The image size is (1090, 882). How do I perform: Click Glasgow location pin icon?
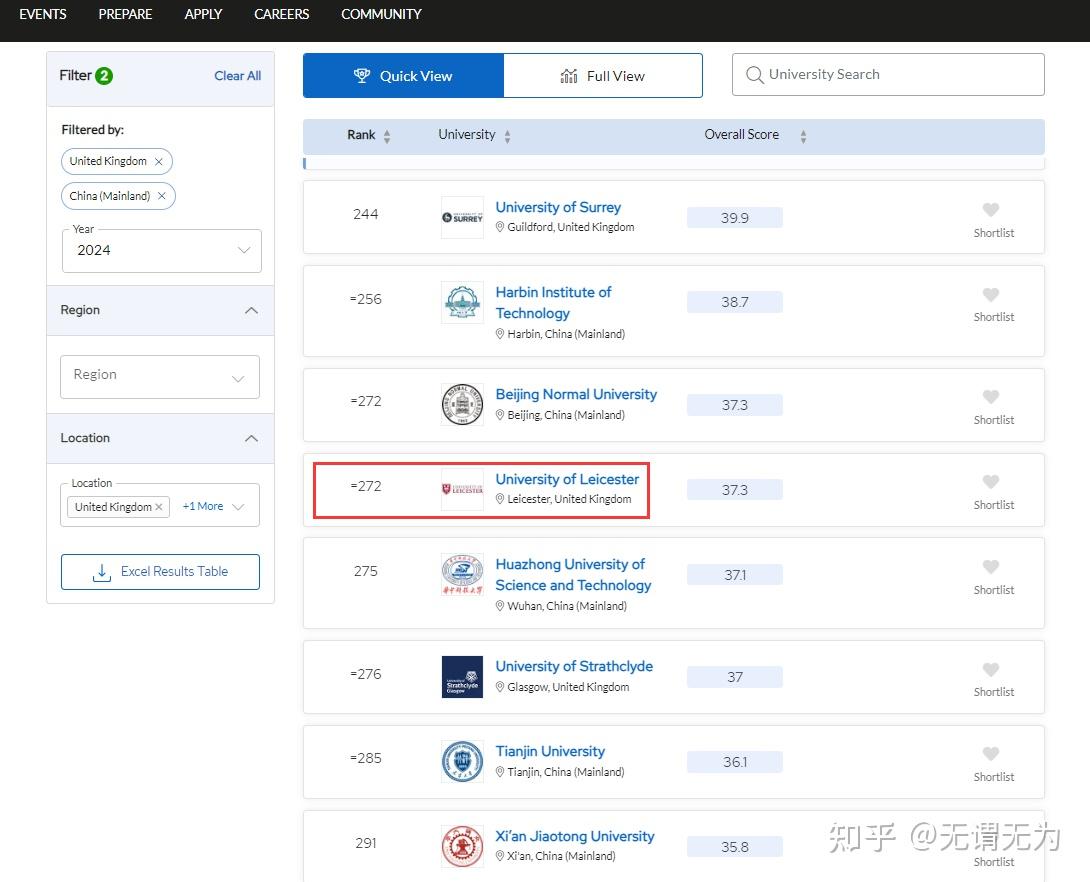[500, 687]
